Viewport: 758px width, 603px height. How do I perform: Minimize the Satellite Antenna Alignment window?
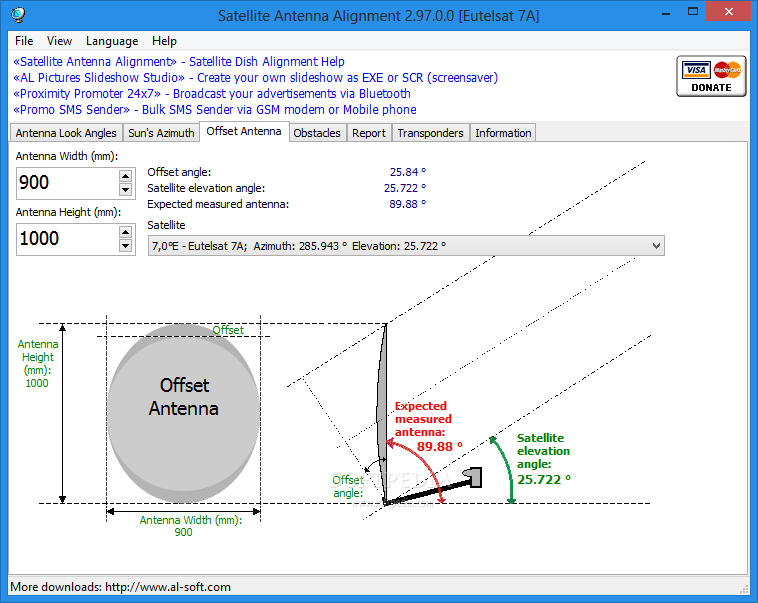coord(666,13)
